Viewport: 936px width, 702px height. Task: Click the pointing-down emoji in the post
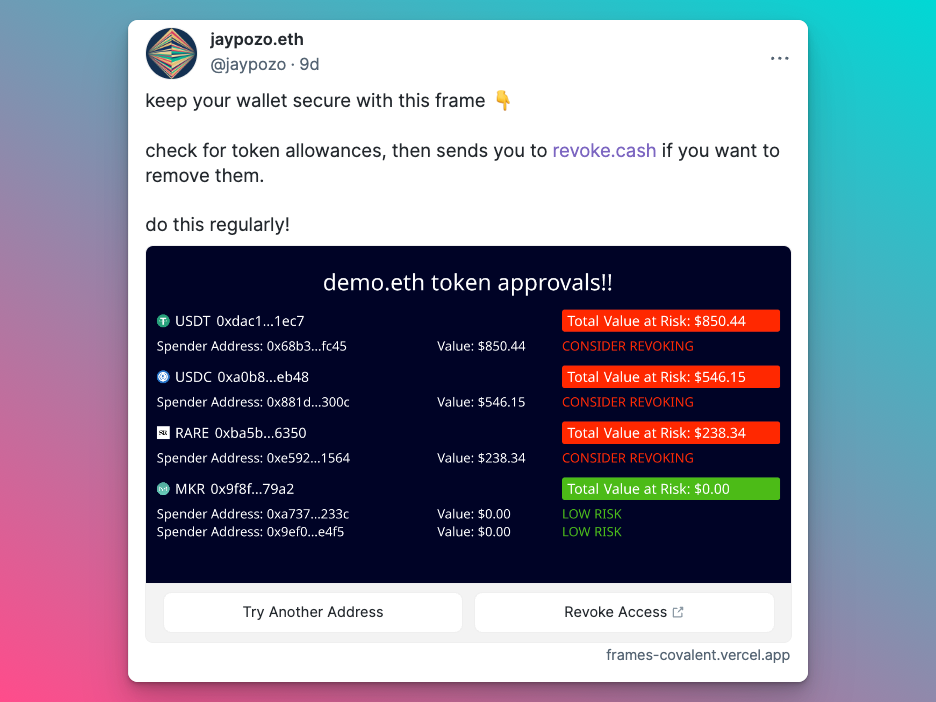503,100
